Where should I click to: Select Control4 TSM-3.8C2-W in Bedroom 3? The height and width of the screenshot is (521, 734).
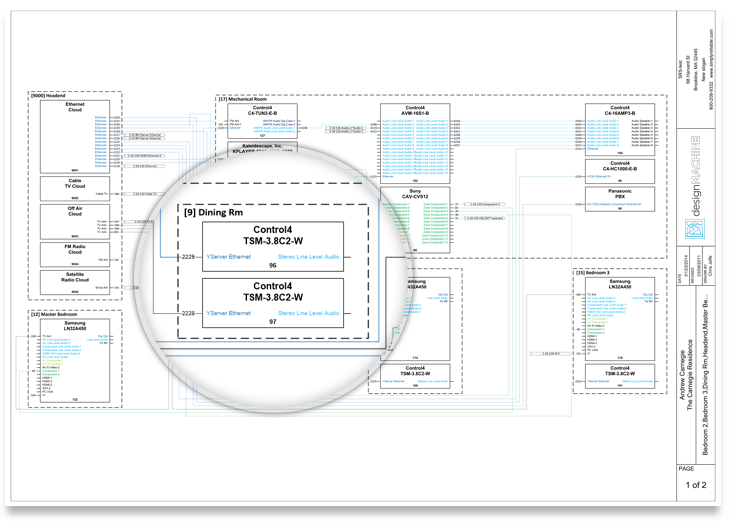coord(620,376)
